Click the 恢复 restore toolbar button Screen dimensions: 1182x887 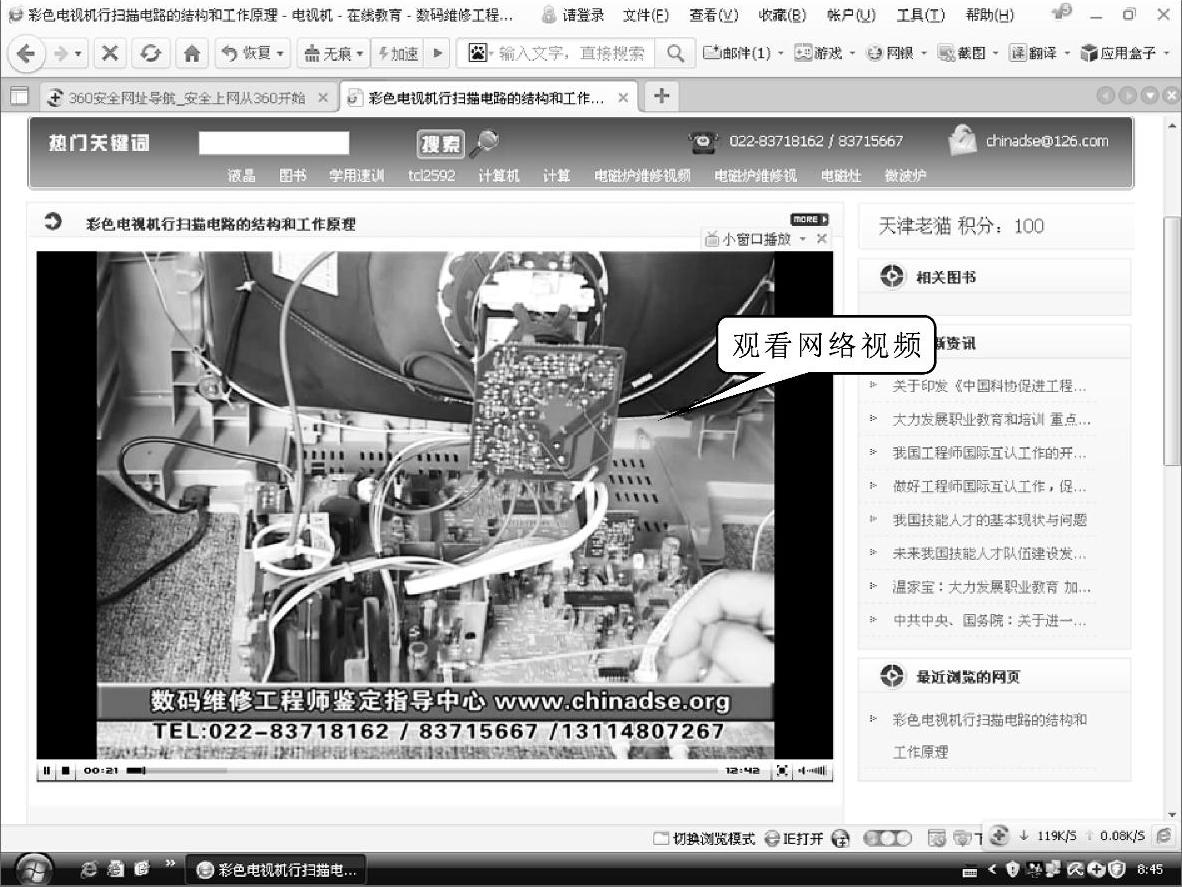click(x=246, y=54)
